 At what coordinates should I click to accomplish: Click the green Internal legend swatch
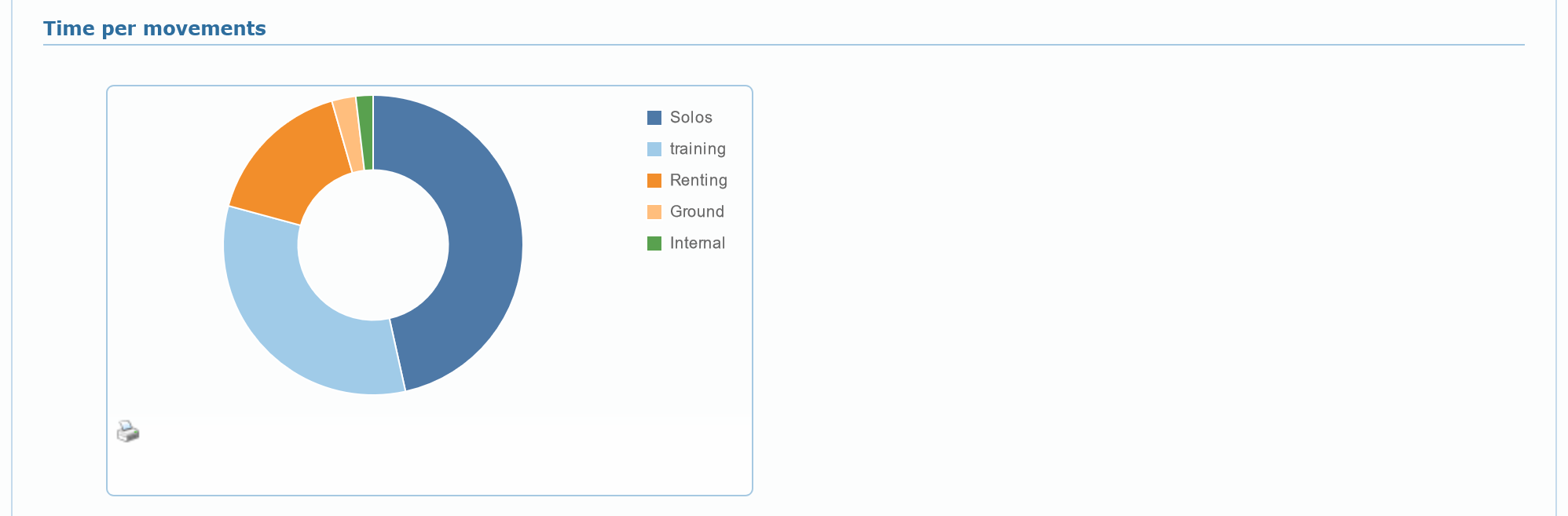654,243
